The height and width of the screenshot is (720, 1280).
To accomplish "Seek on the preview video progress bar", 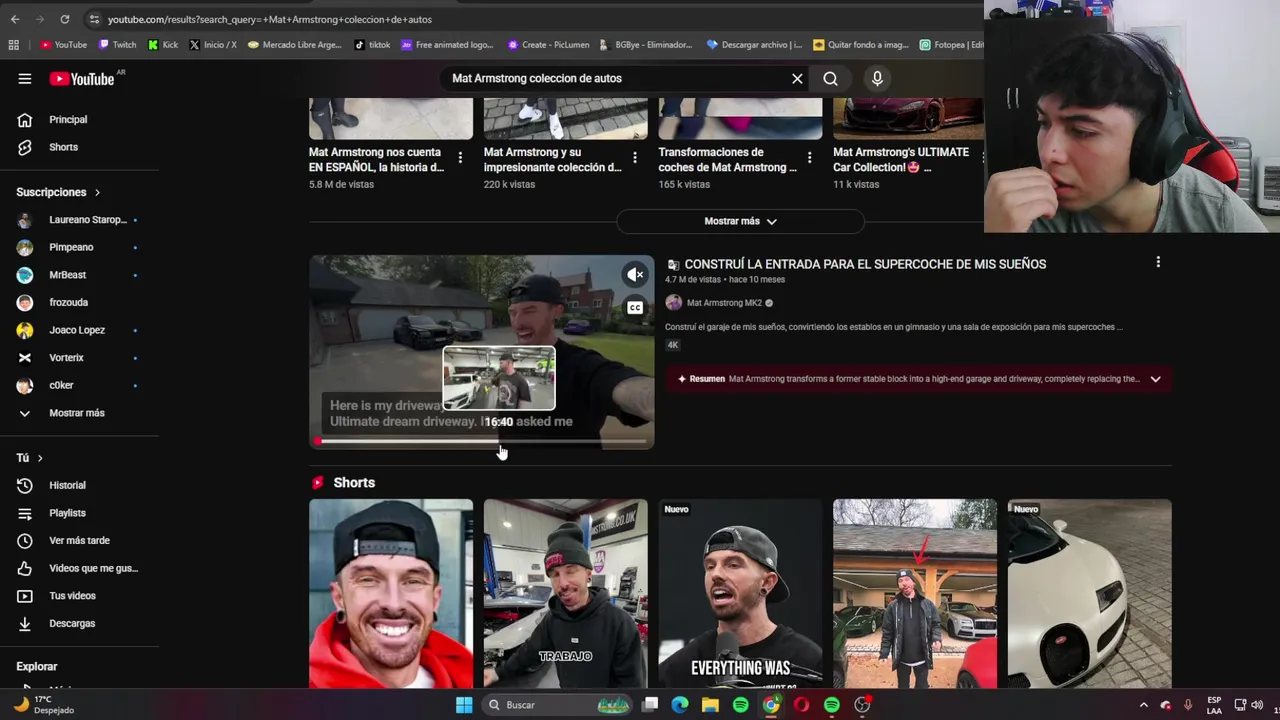I will [x=482, y=440].
